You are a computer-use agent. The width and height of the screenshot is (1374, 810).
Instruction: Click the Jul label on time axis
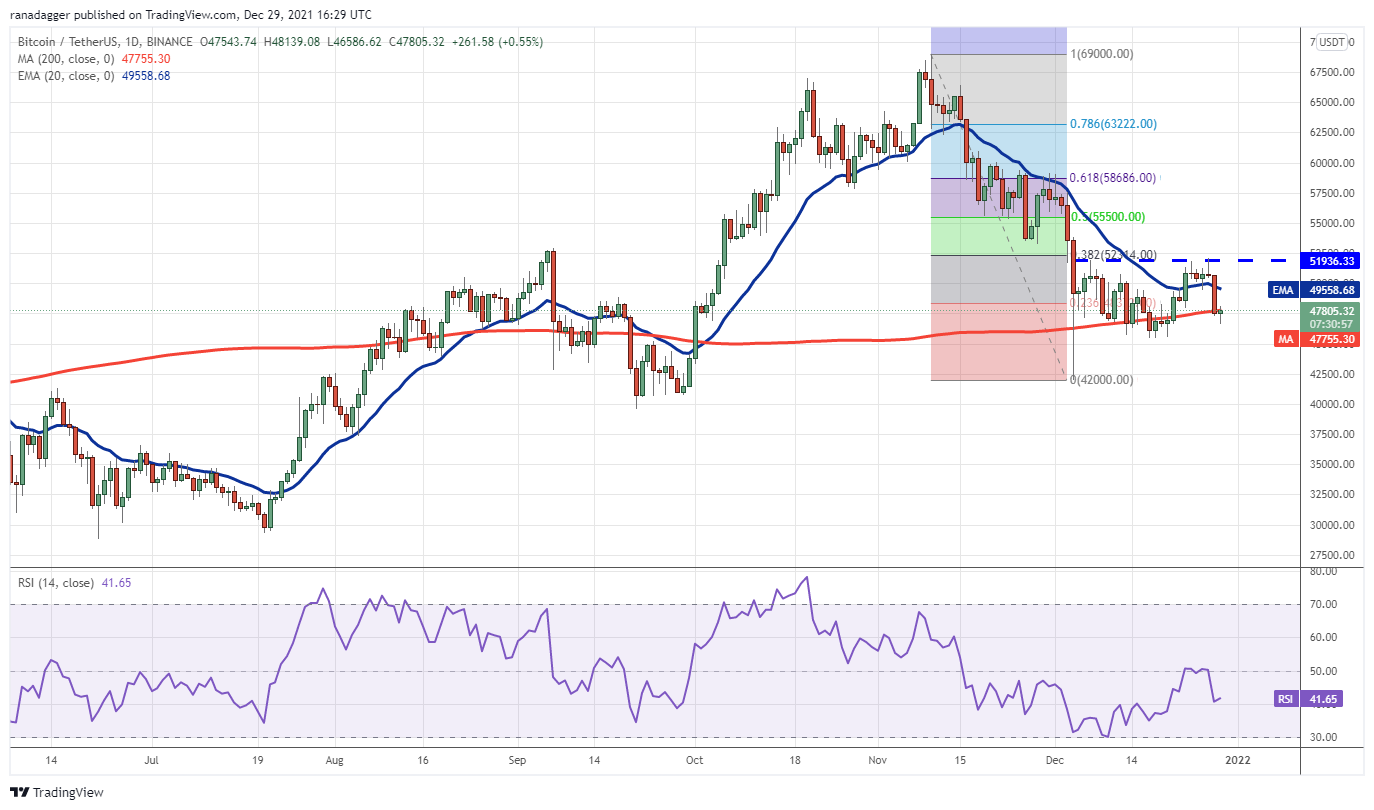(152, 760)
